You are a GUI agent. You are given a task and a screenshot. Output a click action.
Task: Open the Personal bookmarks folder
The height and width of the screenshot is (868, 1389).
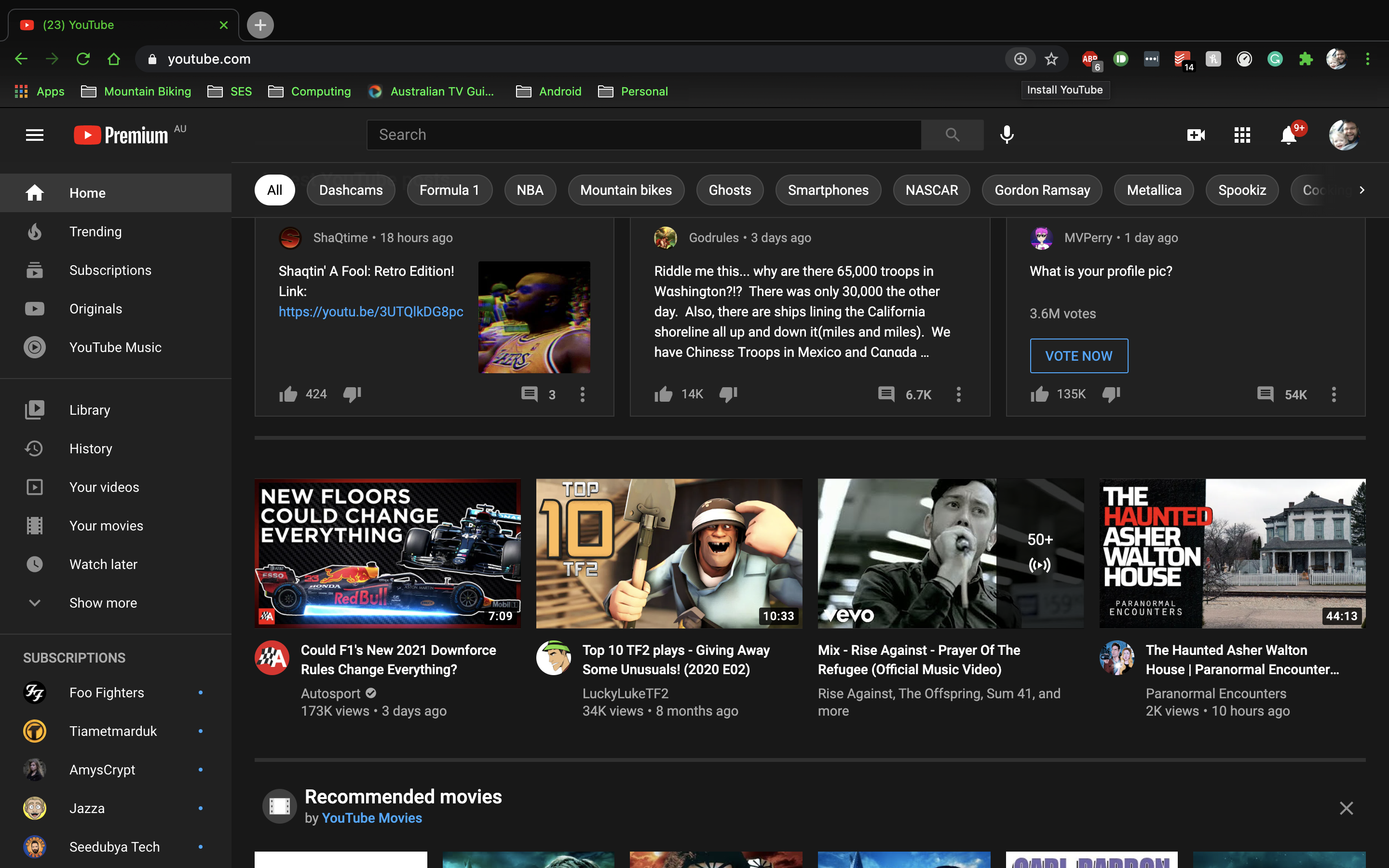pos(633,91)
